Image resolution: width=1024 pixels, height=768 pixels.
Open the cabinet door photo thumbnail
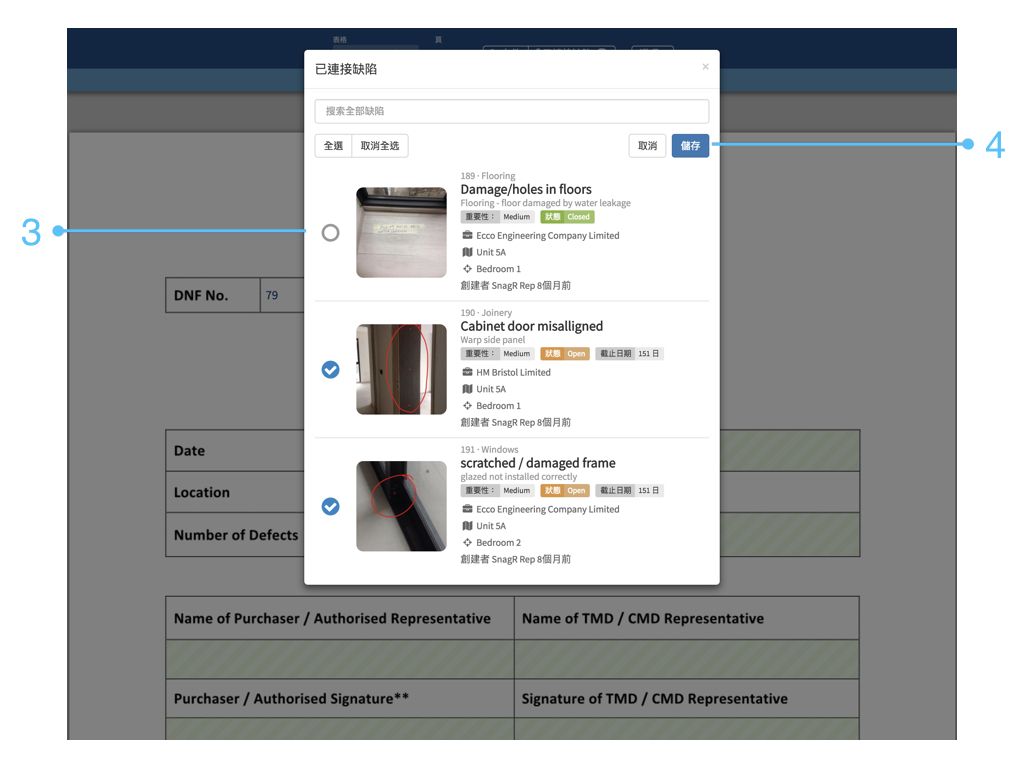402,370
